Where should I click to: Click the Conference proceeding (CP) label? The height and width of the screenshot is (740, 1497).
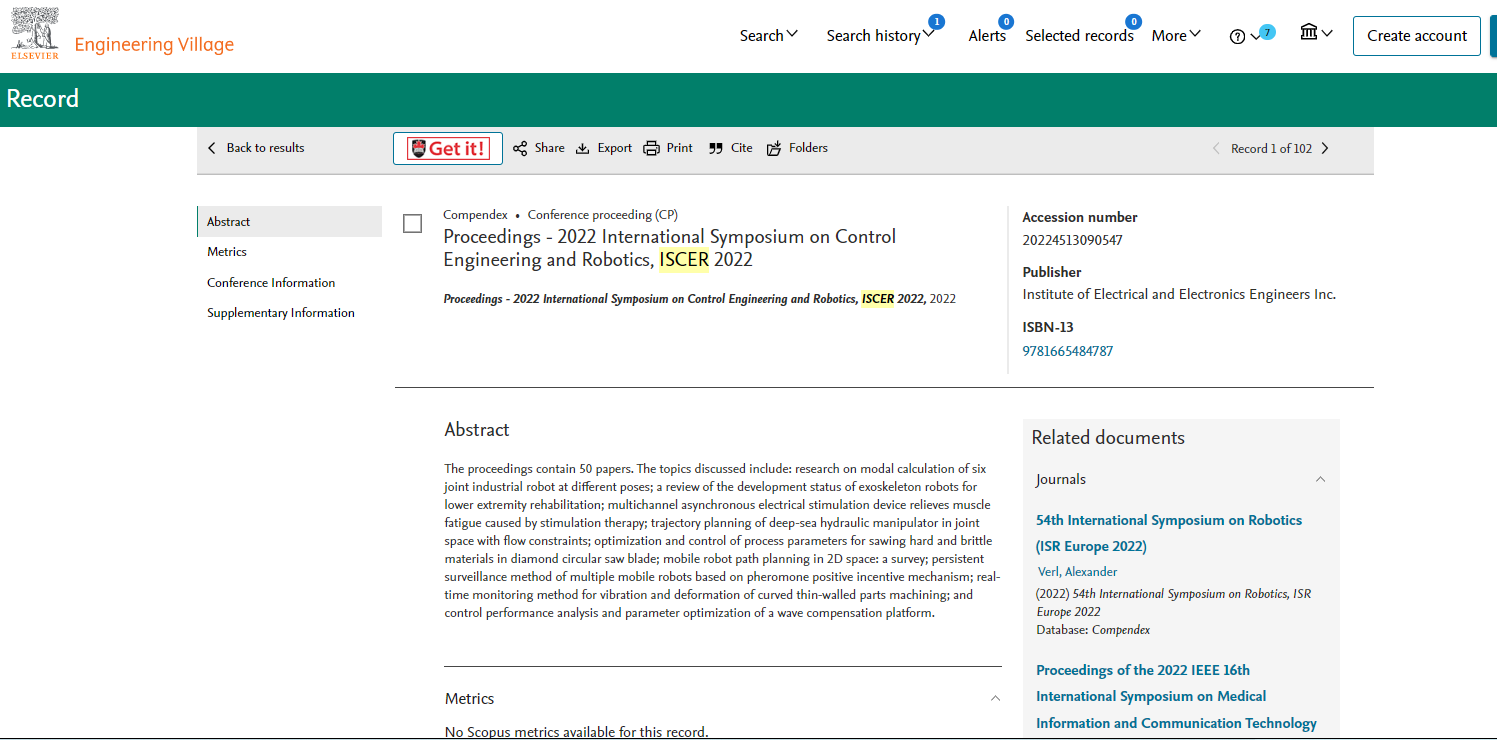tap(603, 215)
